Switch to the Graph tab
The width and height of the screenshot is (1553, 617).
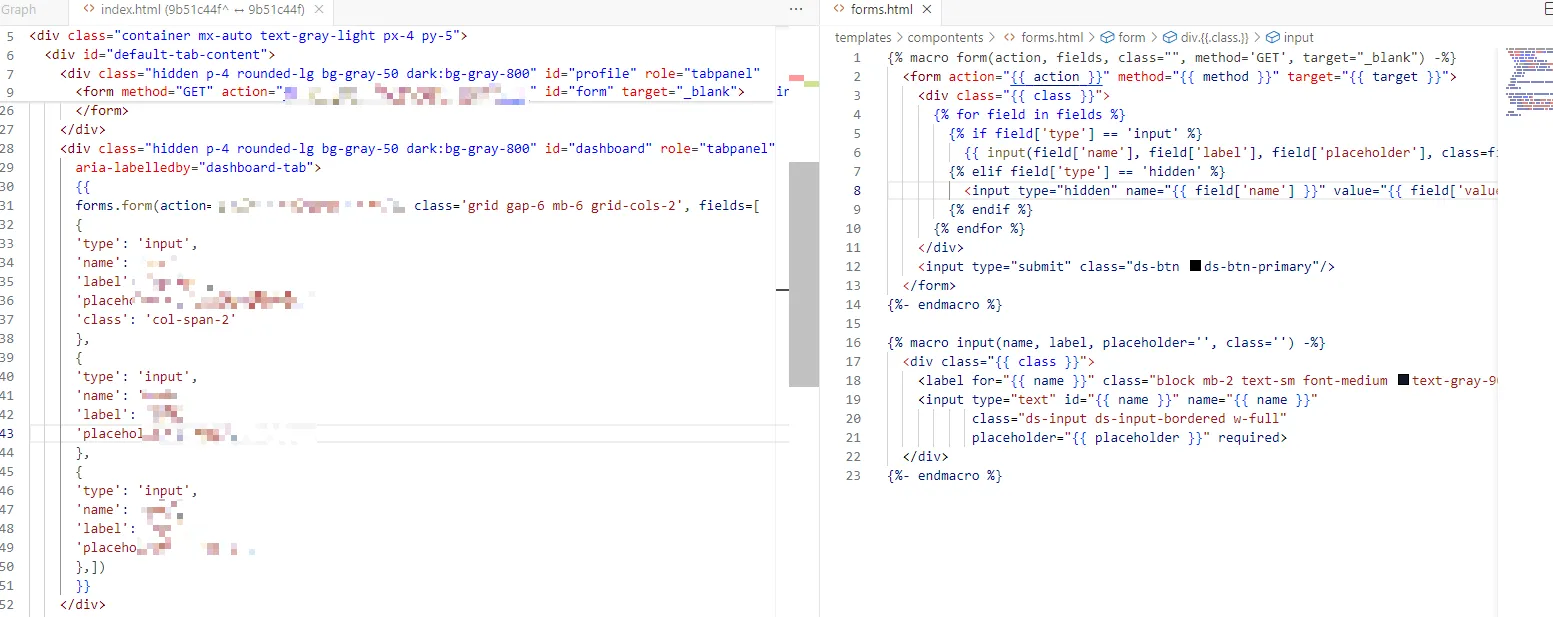18,9
